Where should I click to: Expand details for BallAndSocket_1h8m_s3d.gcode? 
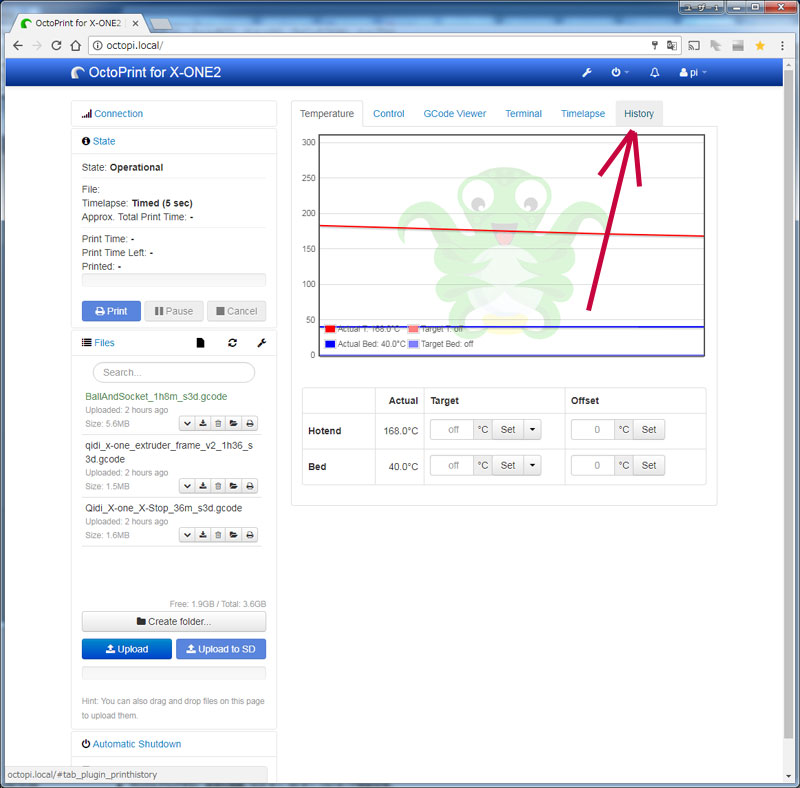187,423
